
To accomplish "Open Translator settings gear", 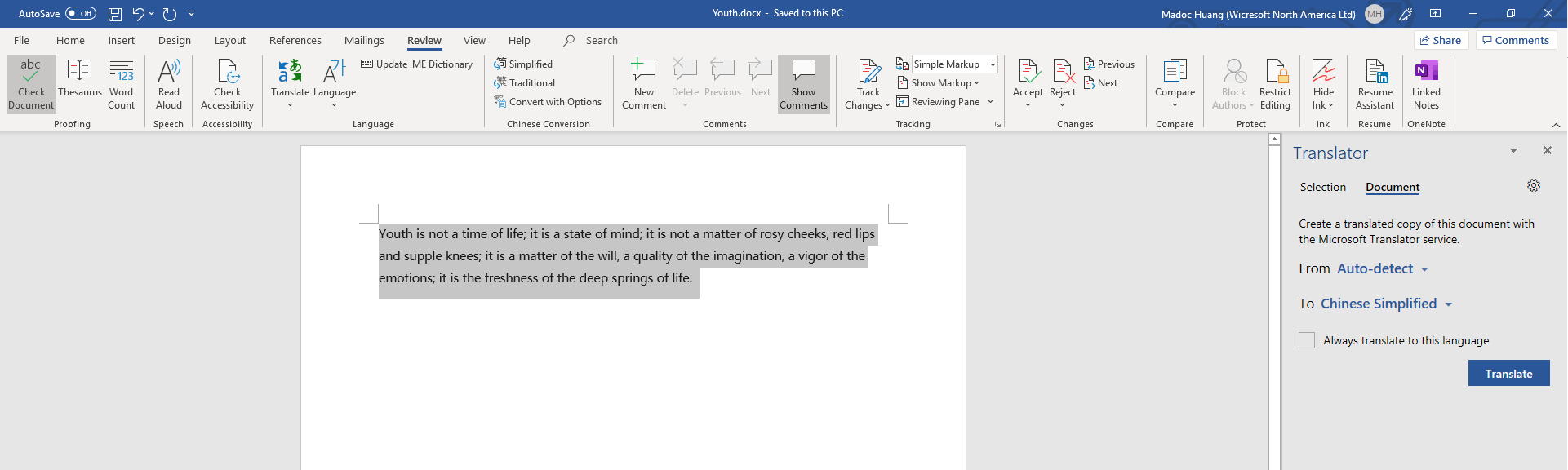I will coord(1534,186).
